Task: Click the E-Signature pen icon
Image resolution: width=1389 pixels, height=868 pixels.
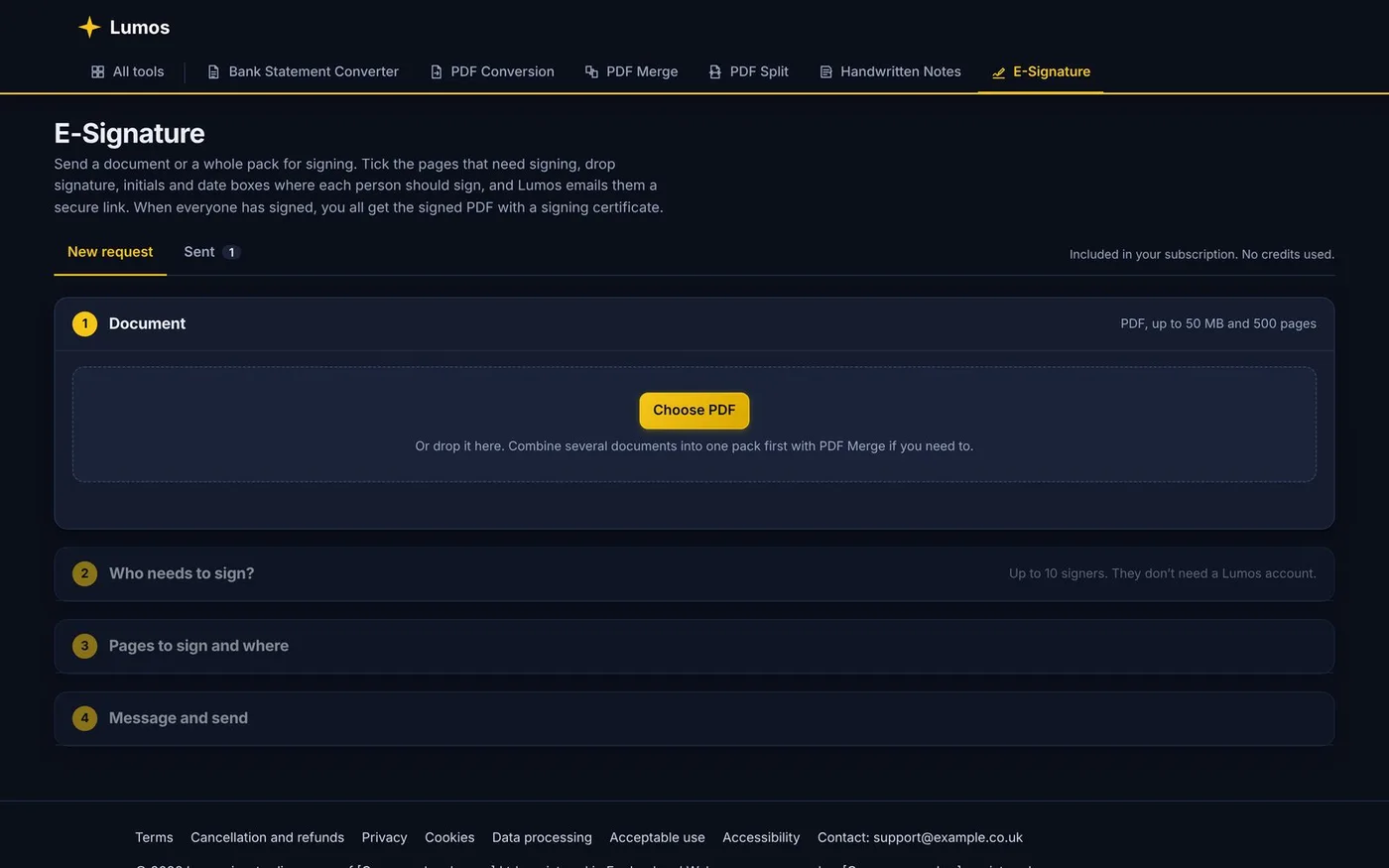Action: coord(998,71)
